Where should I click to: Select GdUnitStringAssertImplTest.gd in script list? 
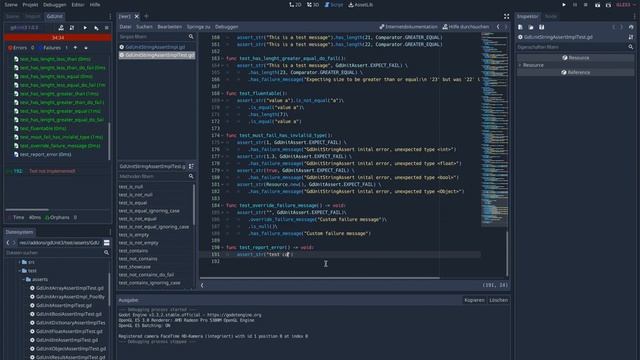157,55
